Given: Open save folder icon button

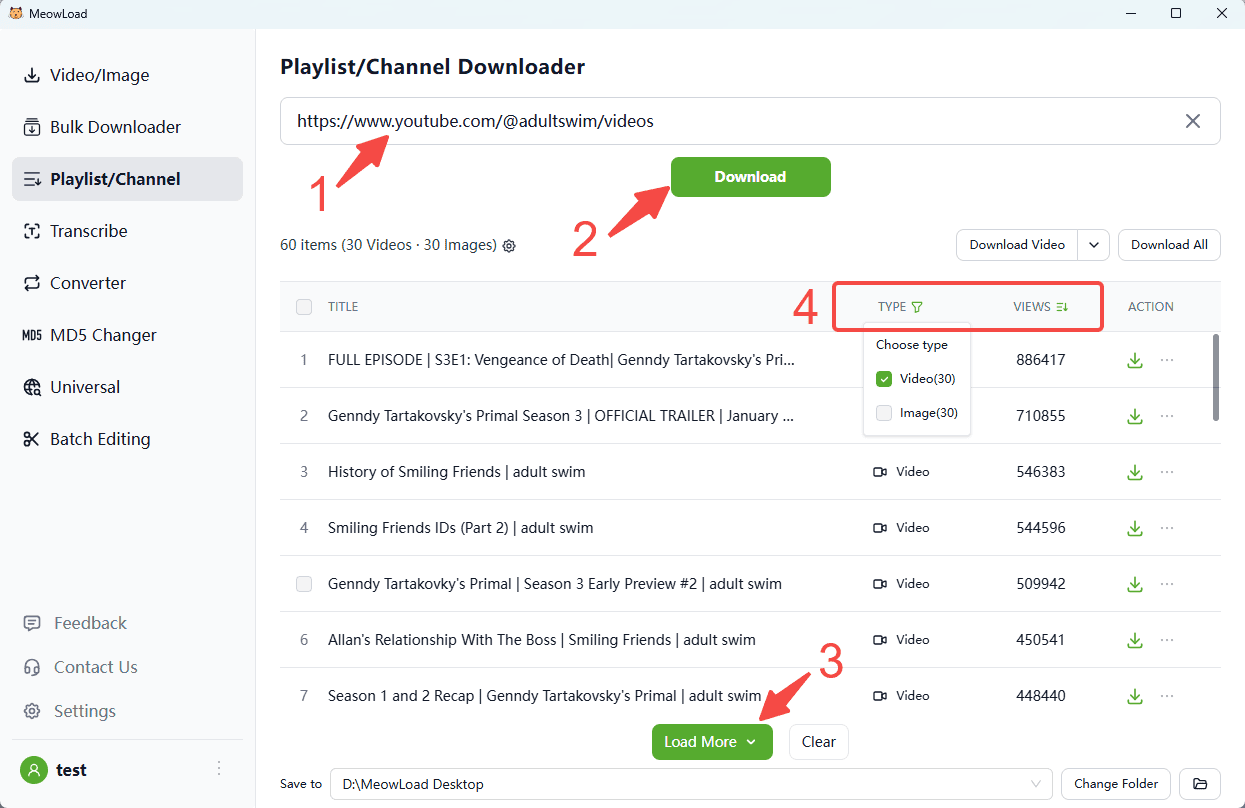Looking at the screenshot, I should click(x=1200, y=784).
